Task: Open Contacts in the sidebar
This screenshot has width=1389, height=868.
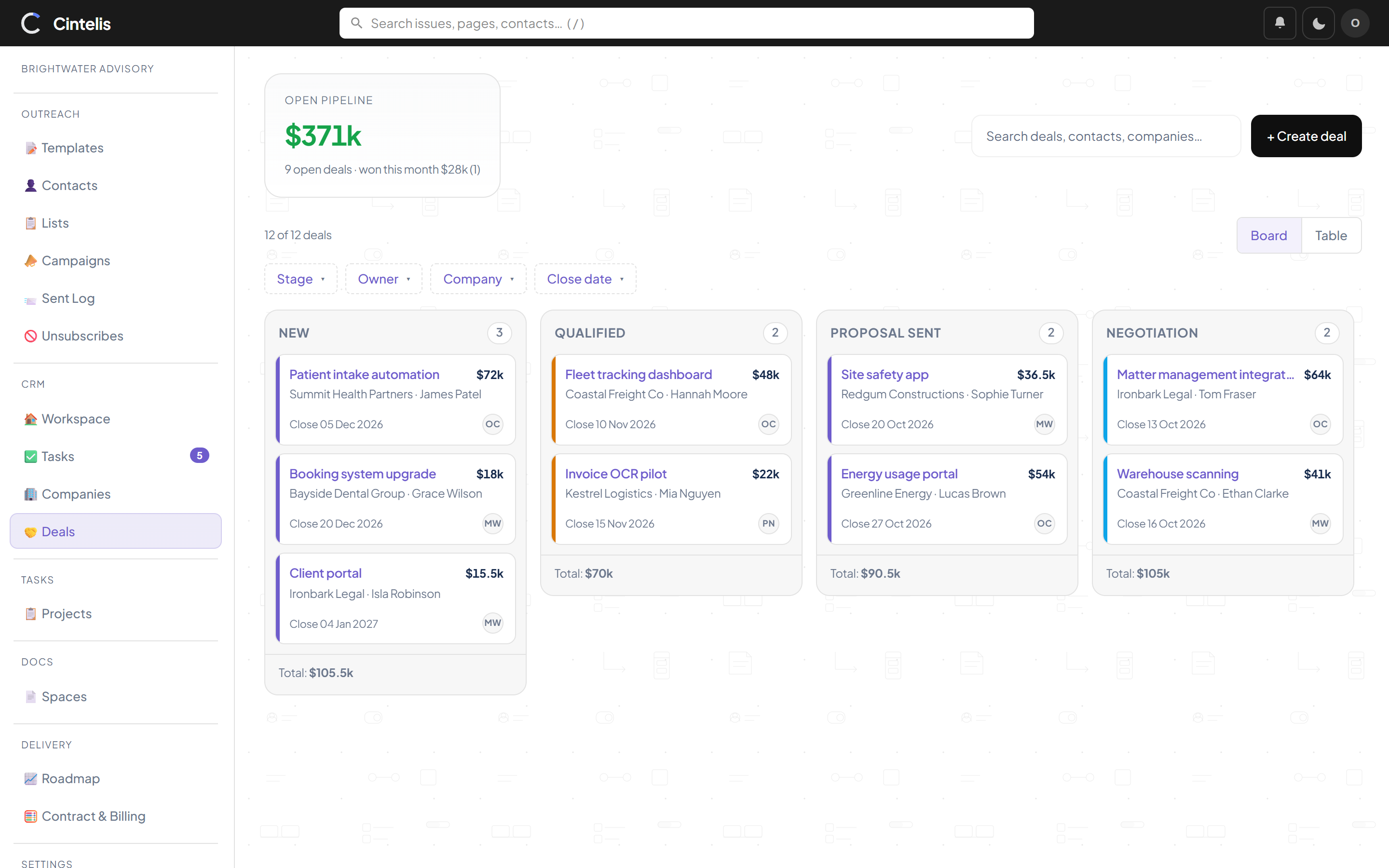Action: pos(115,186)
